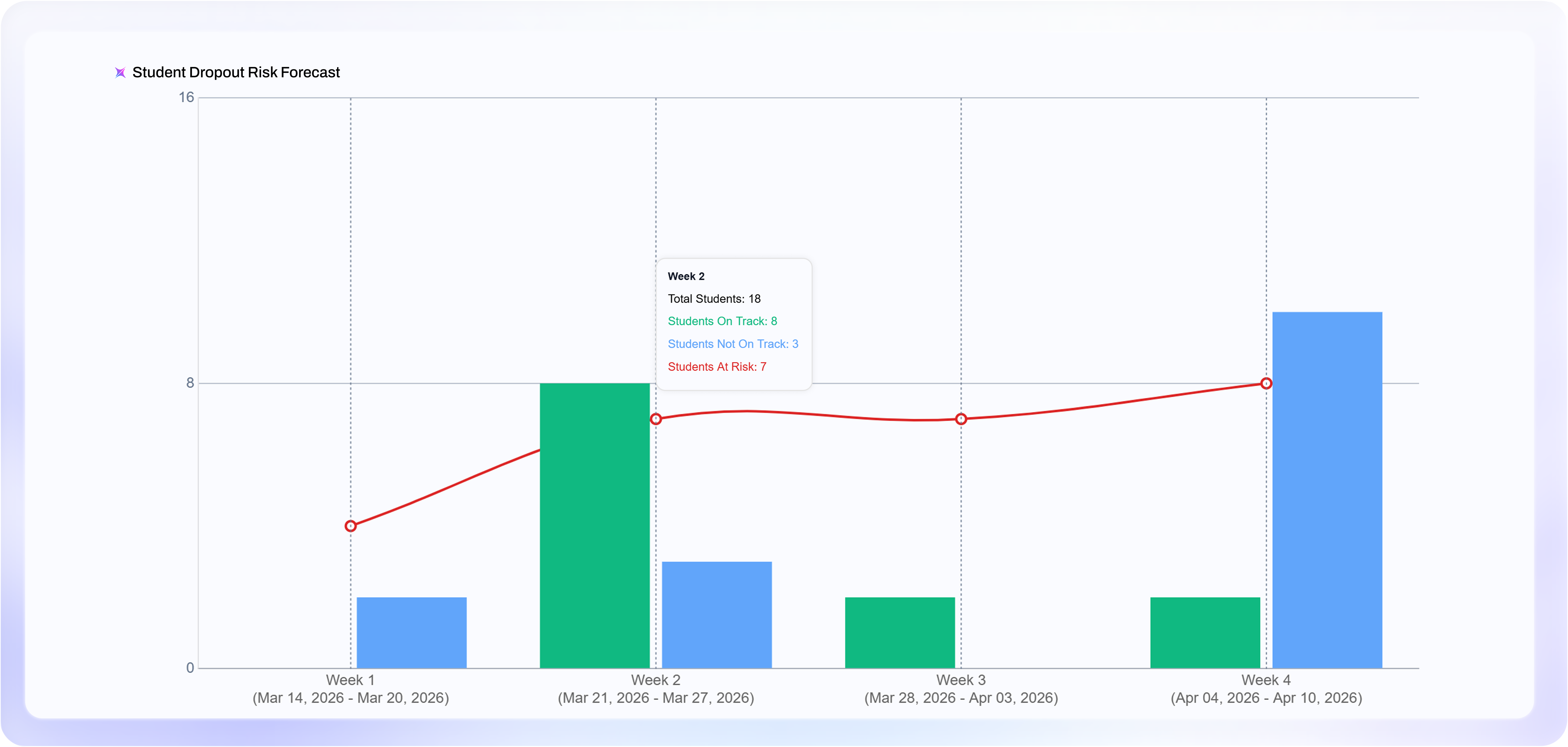1568x747 pixels.
Task: Click the Week 4 green on-track bar
Action: [x=1205, y=633]
